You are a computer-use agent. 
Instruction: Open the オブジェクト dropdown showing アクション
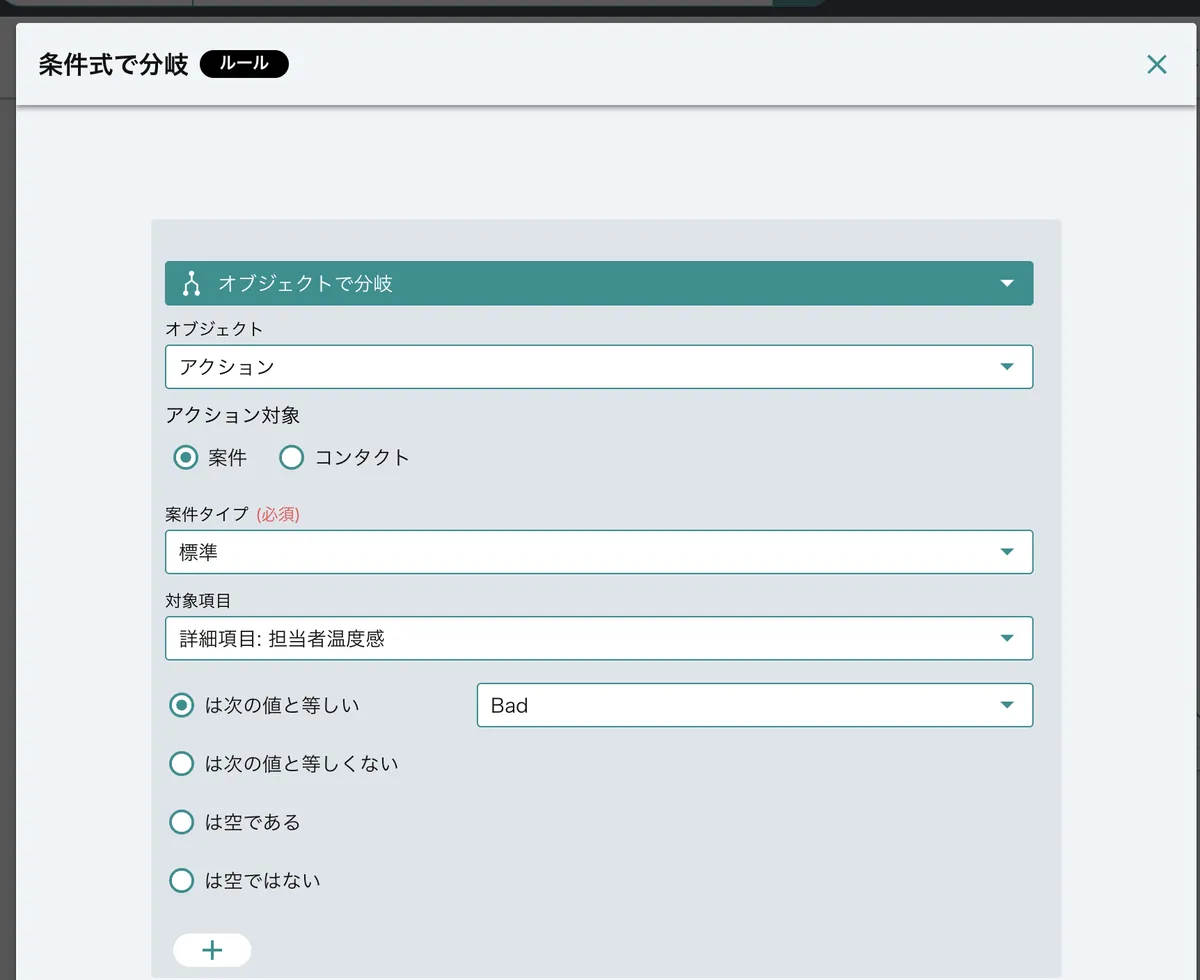tap(598, 367)
